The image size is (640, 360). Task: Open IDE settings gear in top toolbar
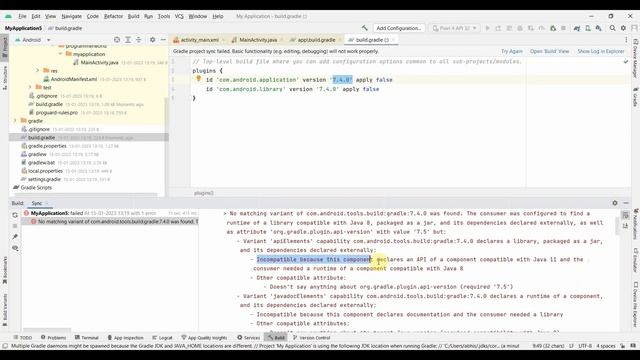(623, 28)
